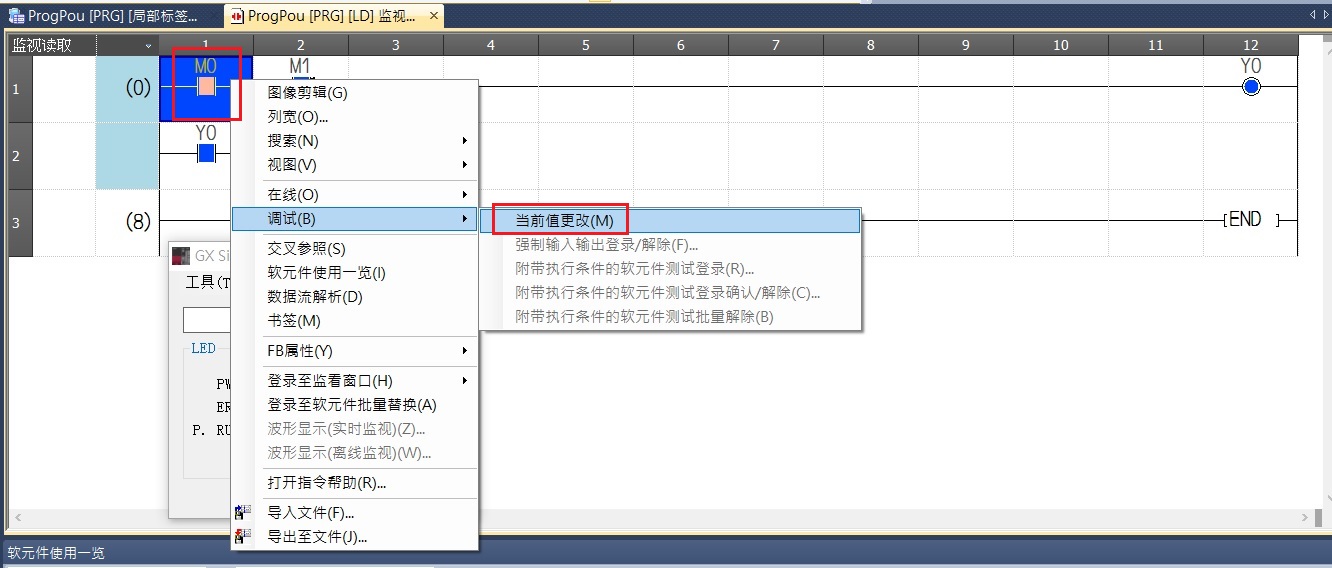The width and height of the screenshot is (1332, 568).
Task: Click the import file (导入文件) icon
Action: pyautogui.click(x=243, y=513)
